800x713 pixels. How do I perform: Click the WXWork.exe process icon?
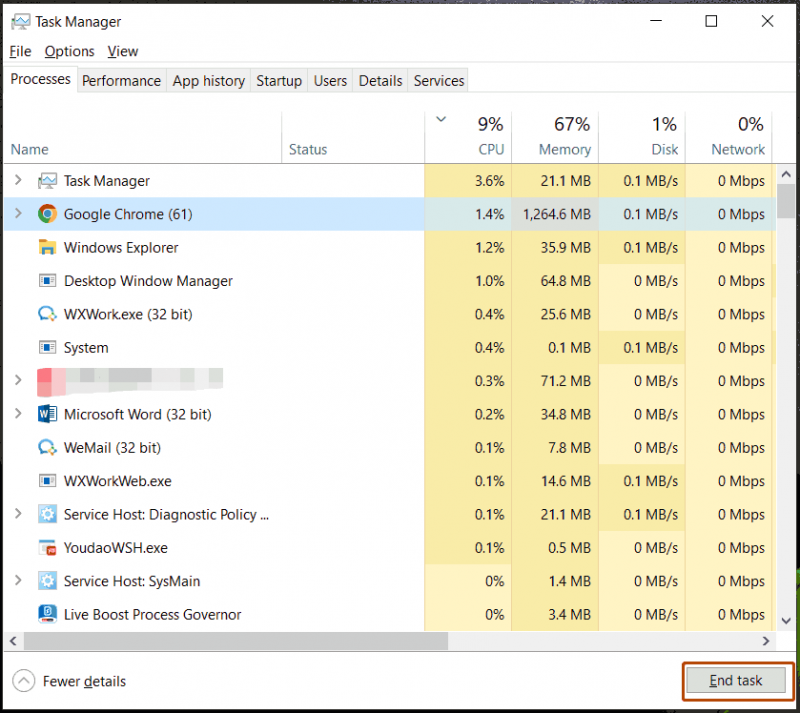47,314
